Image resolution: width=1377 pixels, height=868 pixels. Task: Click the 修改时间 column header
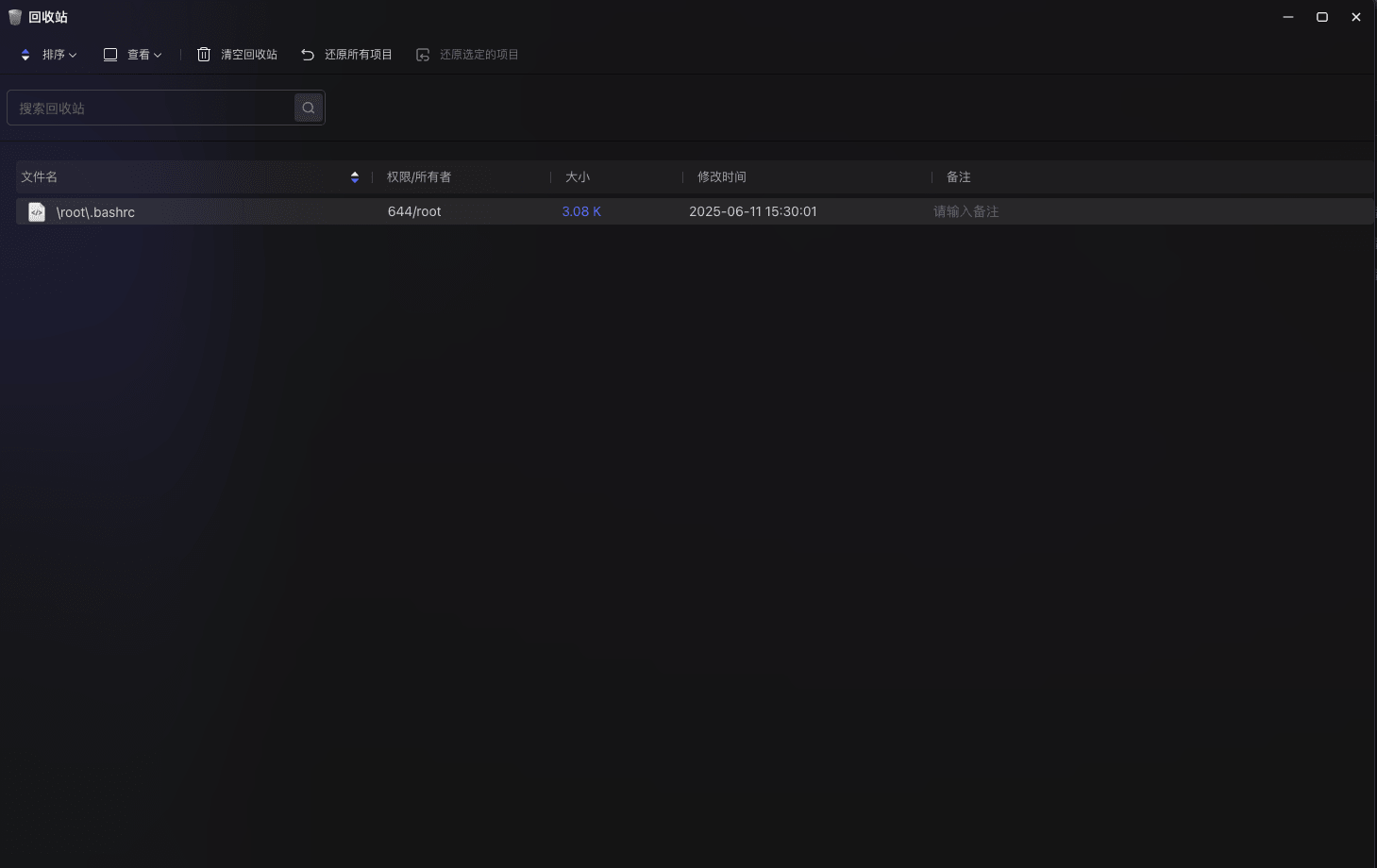coord(722,177)
